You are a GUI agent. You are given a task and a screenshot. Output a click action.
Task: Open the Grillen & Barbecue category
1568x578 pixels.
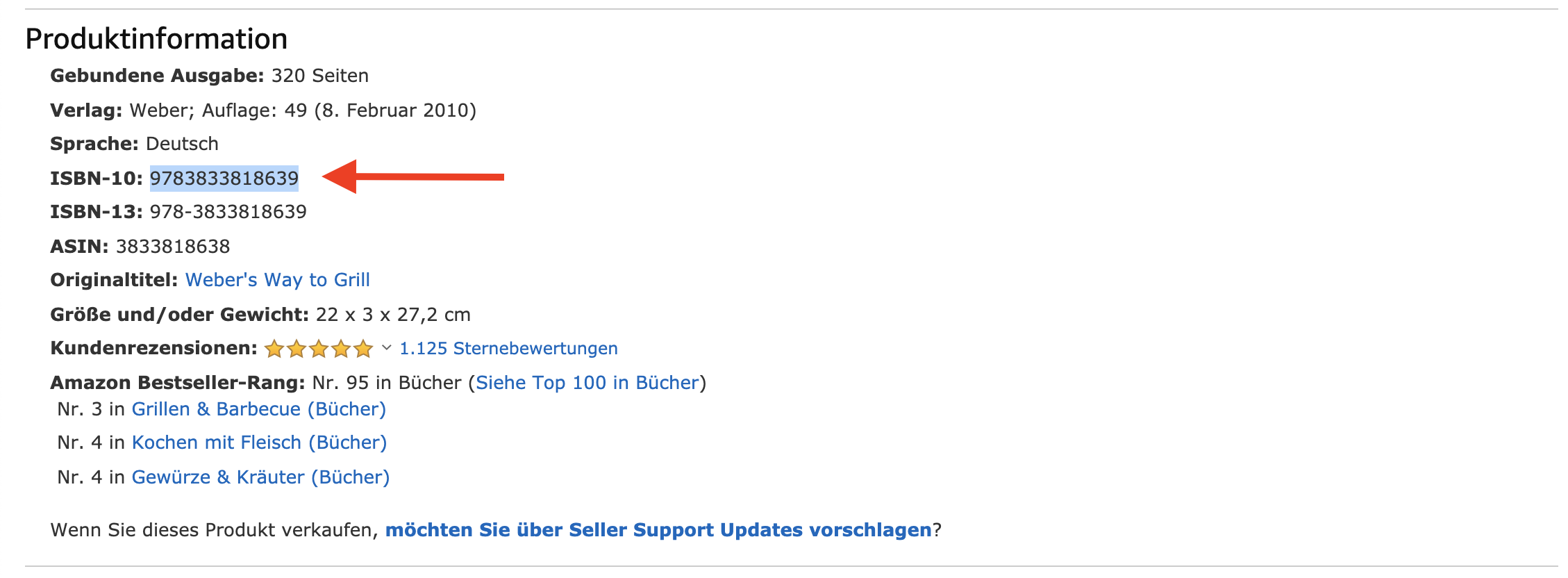pos(259,409)
